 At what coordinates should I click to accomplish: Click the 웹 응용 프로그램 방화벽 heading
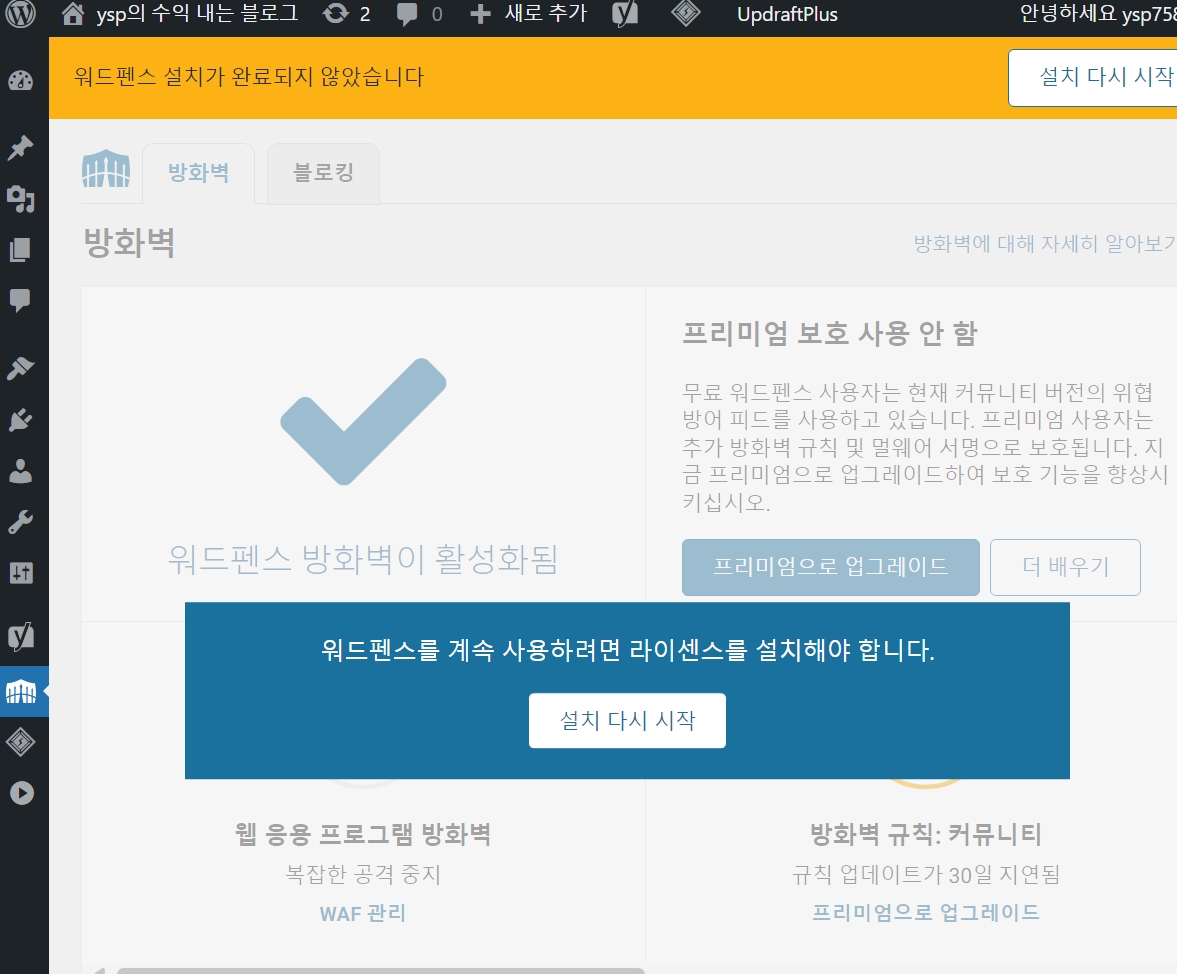[363, 834]
